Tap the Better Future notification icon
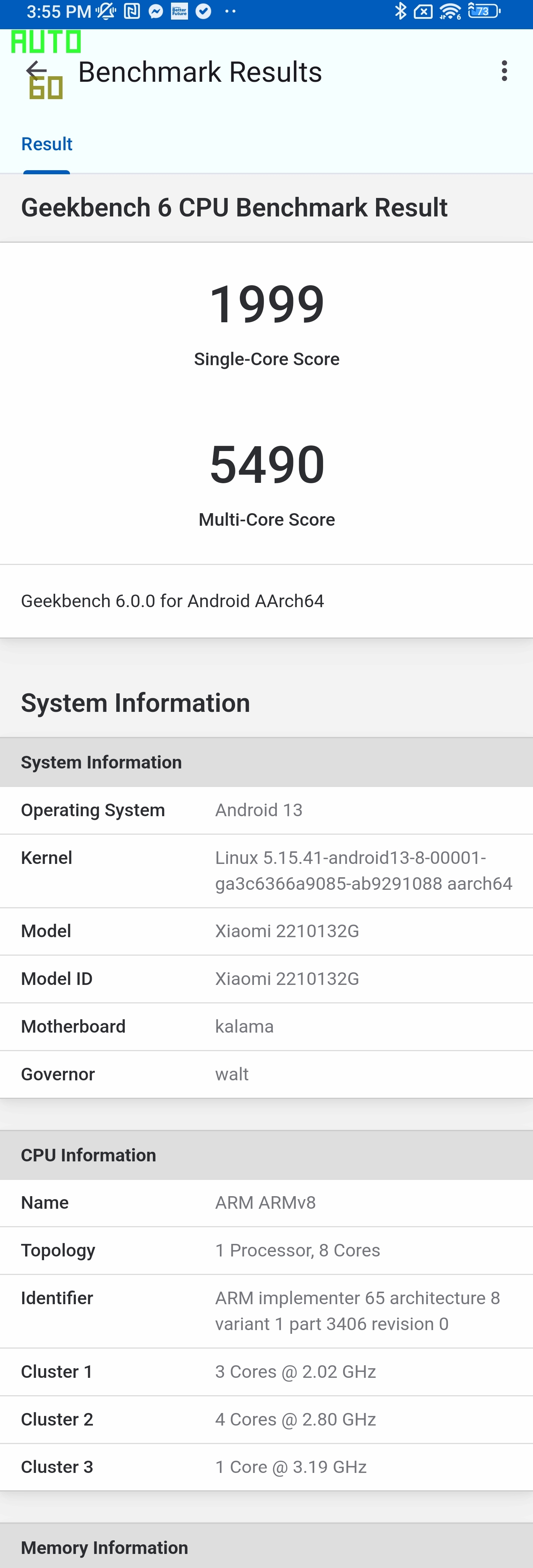This screenshot has width=533, height=1568. pyautogui.click(x=179, y=11)
